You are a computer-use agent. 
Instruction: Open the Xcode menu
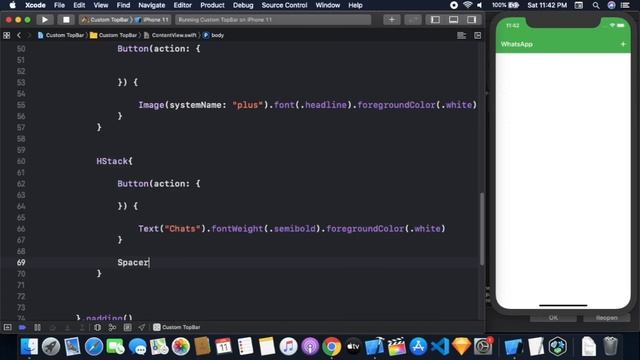pyautogui.click(x=35, y=5)
